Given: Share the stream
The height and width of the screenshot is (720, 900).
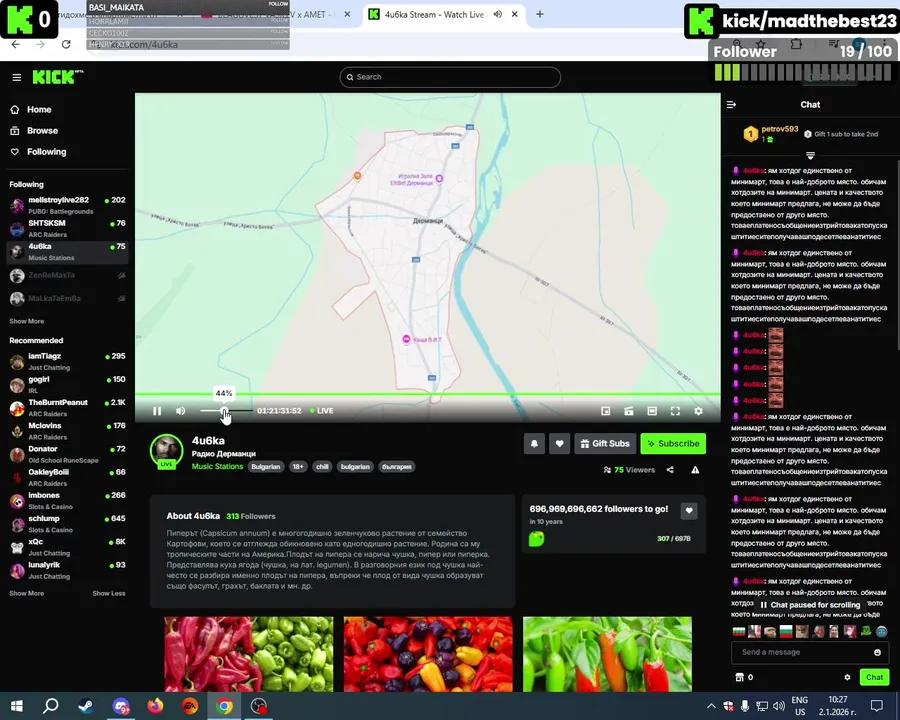Looking at the screenshot, I should coord(670,470).
